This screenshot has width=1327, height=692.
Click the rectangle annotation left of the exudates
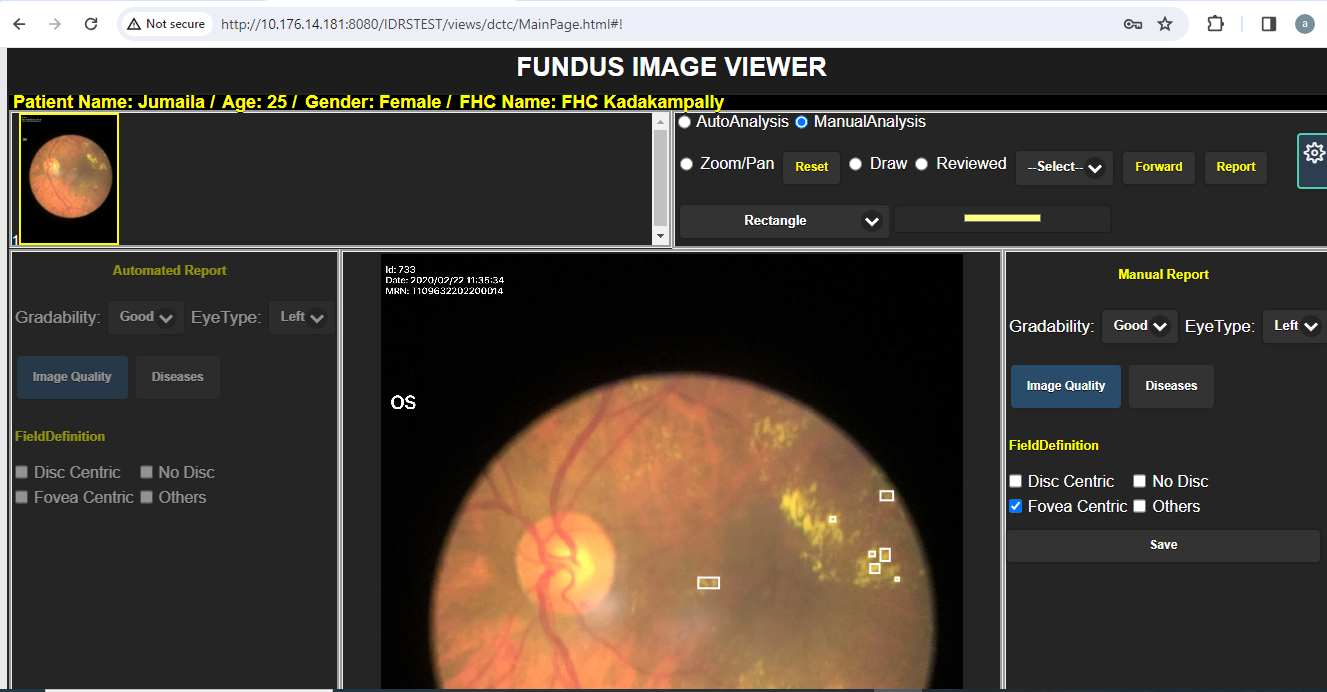(708, 582)
